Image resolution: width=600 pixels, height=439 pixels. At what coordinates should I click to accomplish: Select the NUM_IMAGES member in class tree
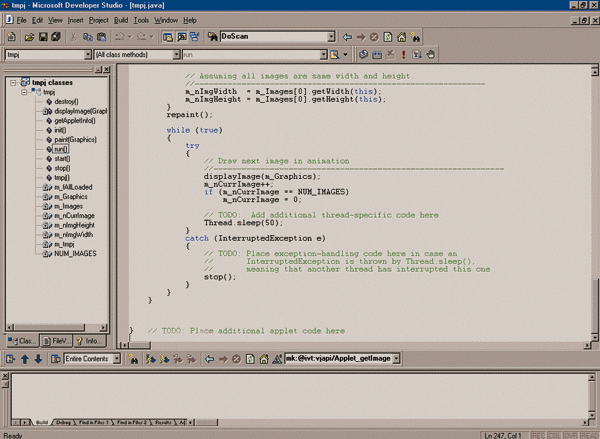[x=75, y=253]
